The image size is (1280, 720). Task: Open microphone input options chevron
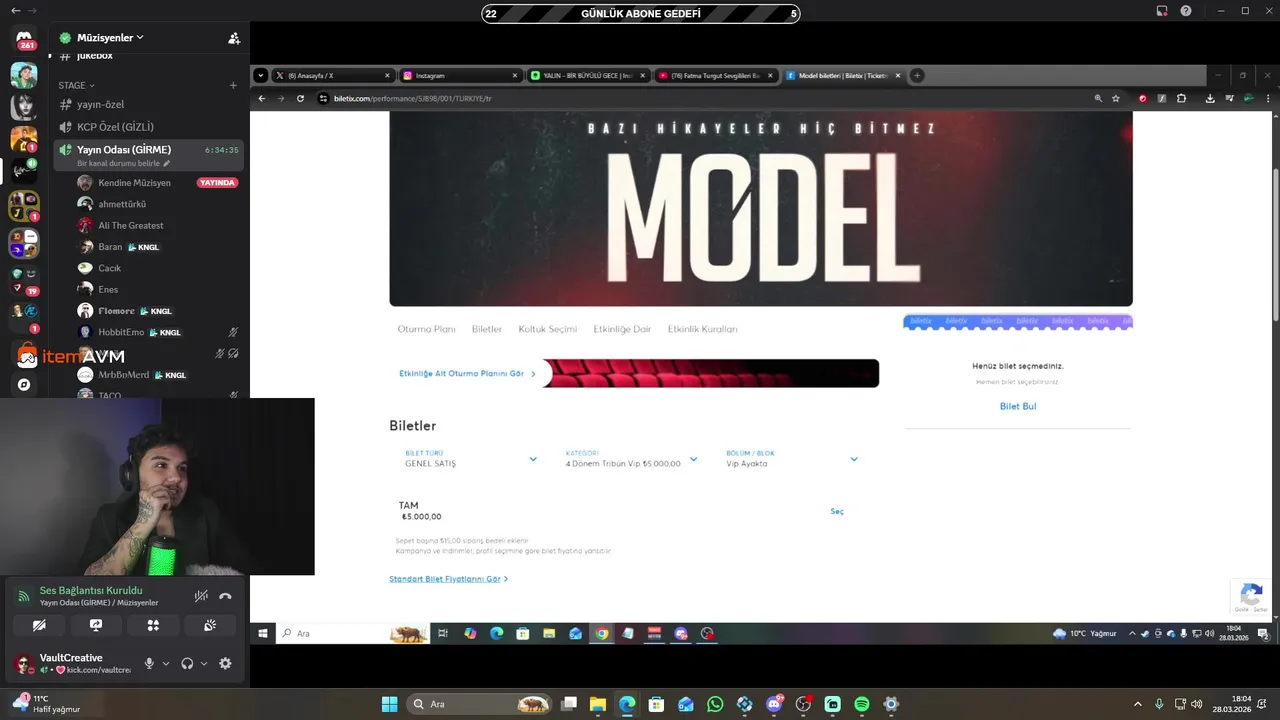pos(166,663)
